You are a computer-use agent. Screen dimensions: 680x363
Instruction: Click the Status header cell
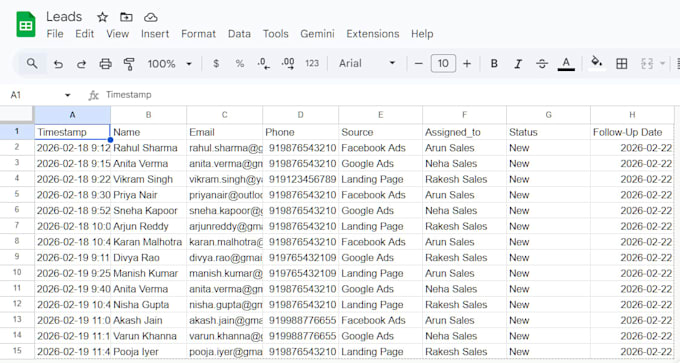[x=548, y=132]
